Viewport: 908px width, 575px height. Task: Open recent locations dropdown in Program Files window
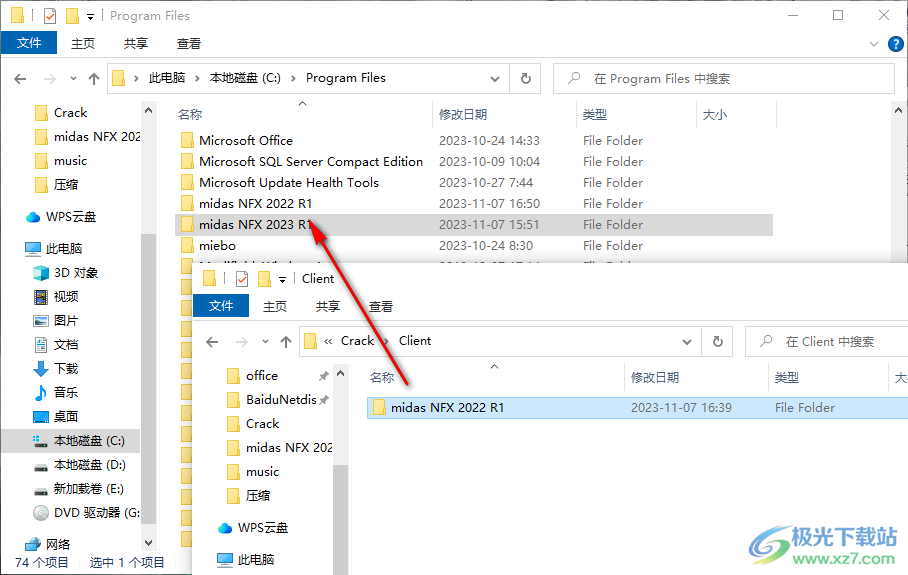click(x=73, y=79)
